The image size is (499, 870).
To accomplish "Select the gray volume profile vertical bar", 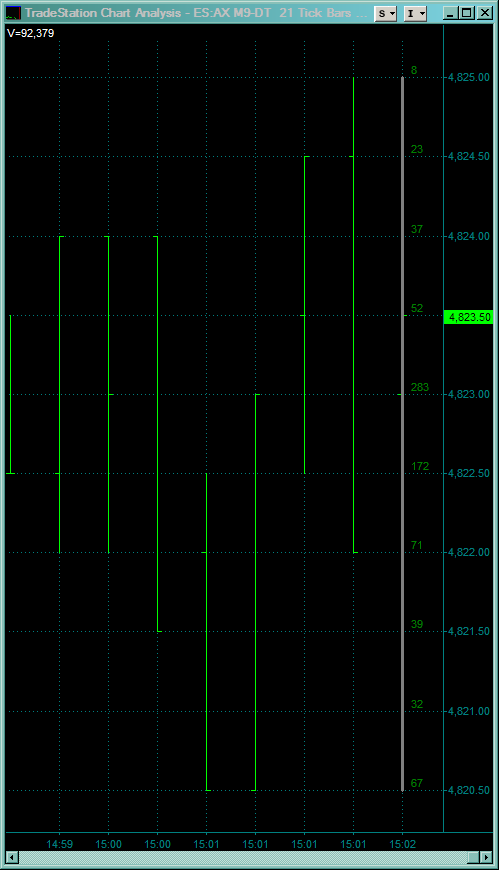I will 402,433.
